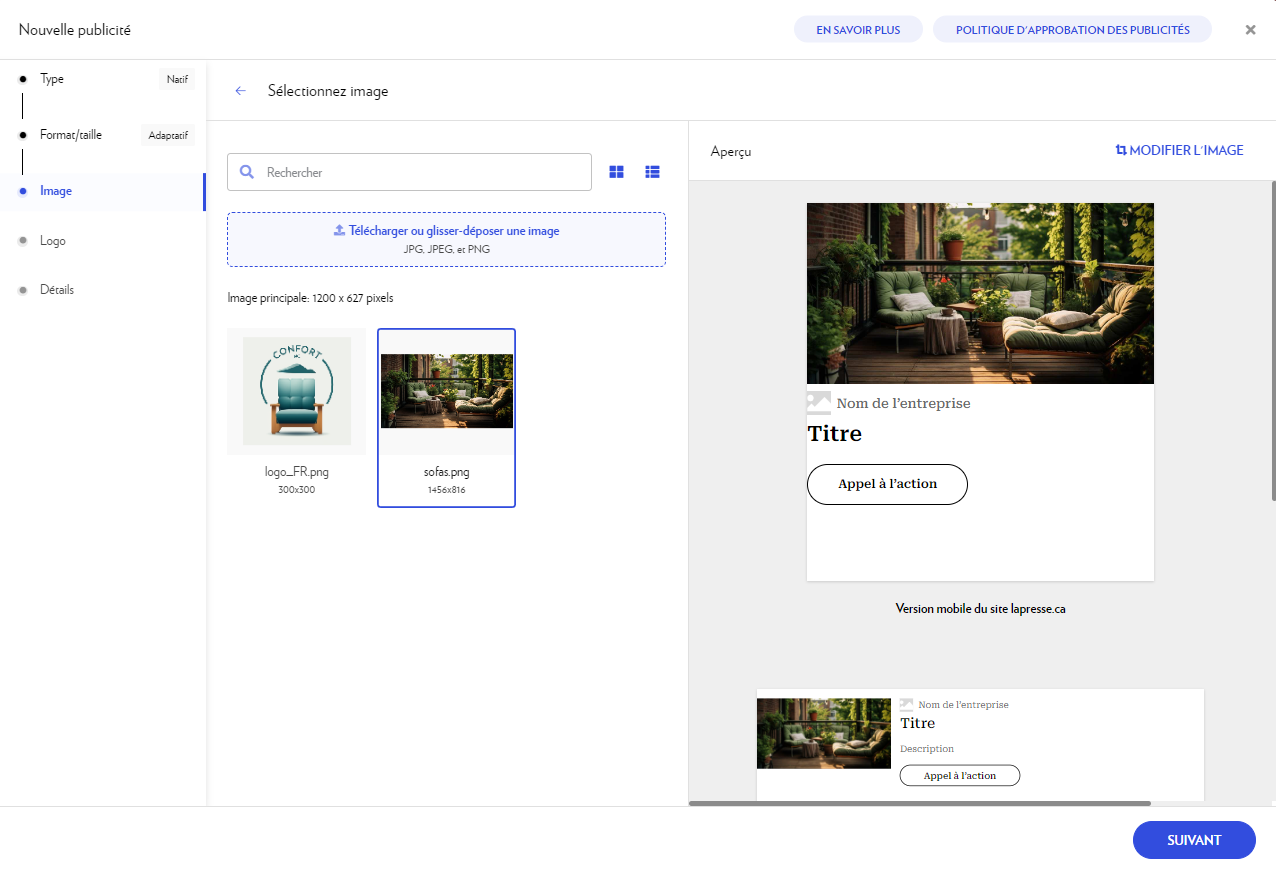The height and width of the screenshot is (870, 1276).
Task: Click the company logo placeholder in mobile preview
Action: [818, 403]
